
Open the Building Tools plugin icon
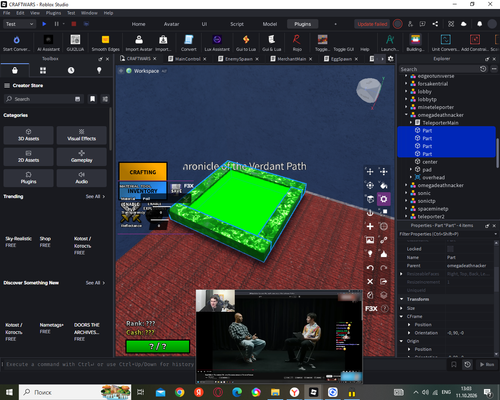pos(415,40)
